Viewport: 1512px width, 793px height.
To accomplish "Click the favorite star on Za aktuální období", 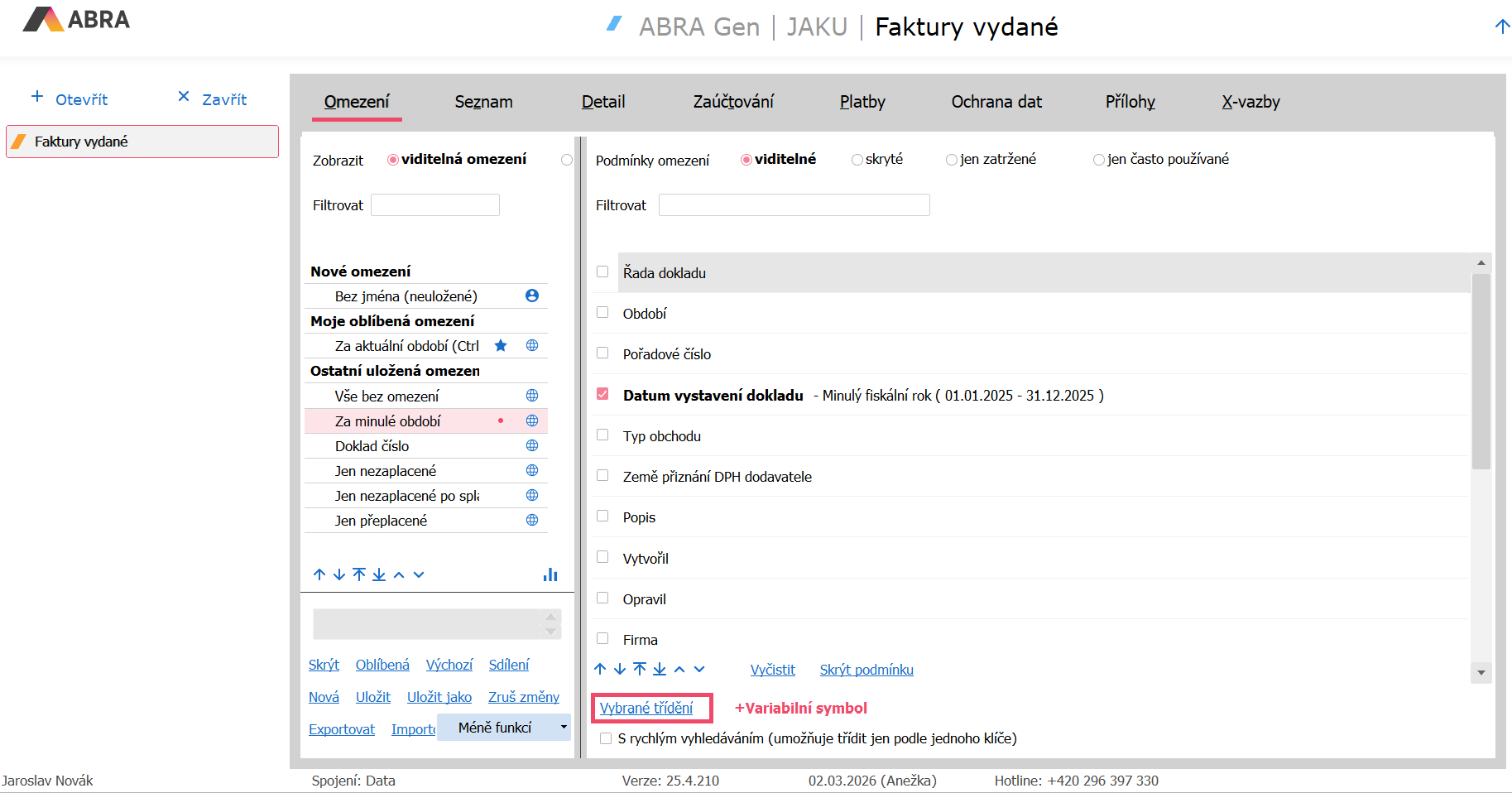I will tap(501, 345).
